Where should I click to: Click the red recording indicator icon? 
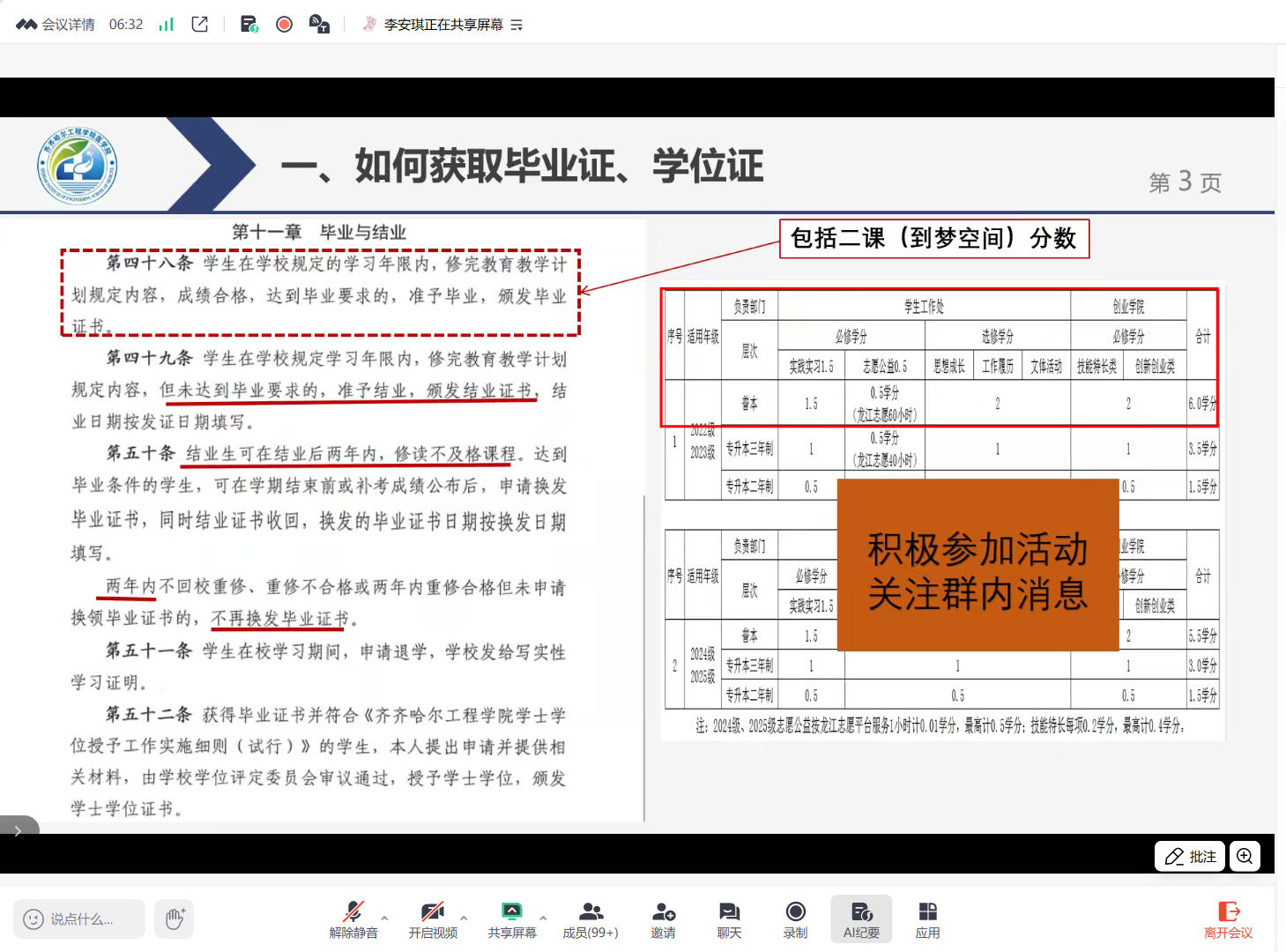(284, 25)
